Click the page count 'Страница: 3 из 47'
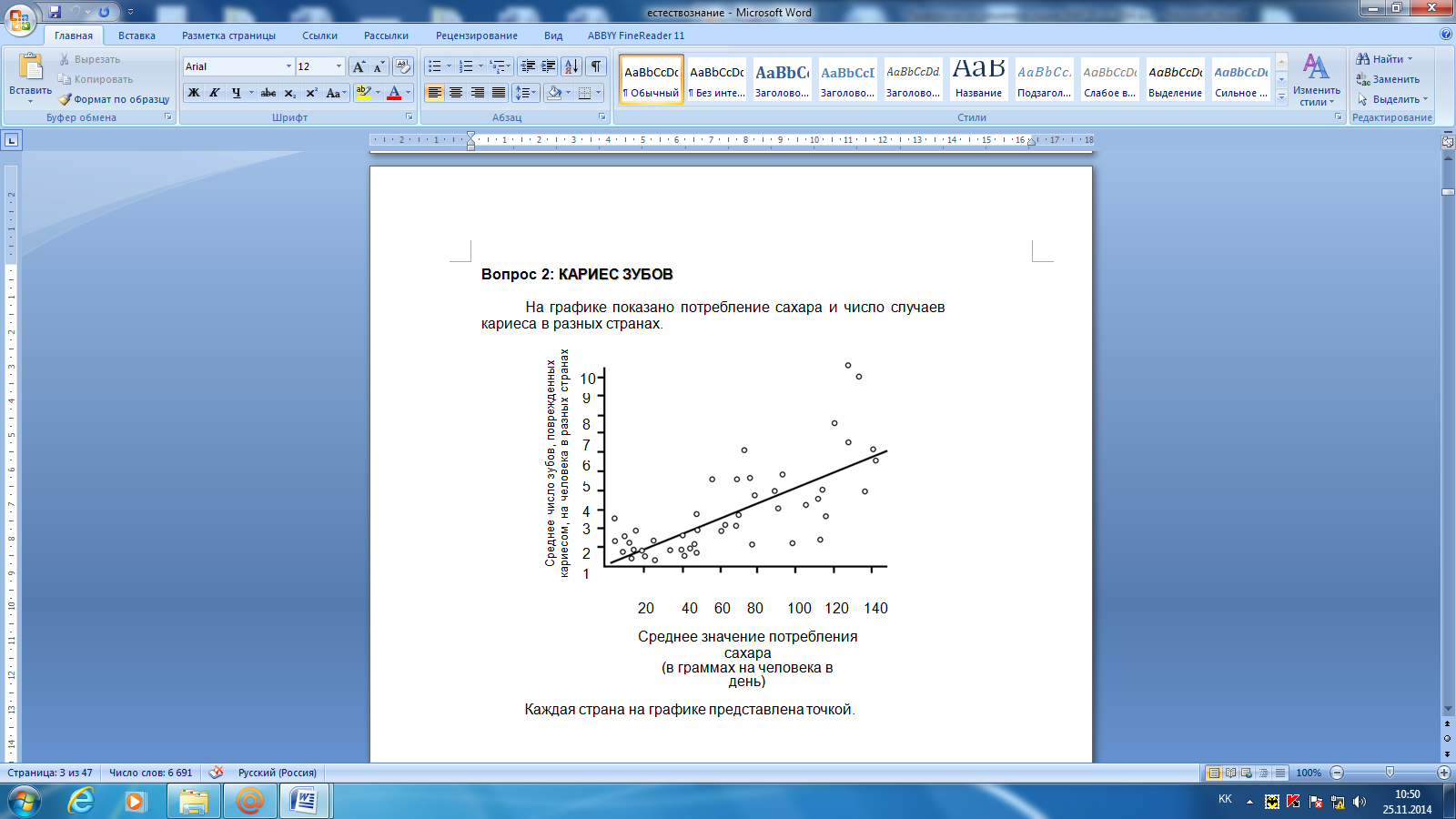 click(x=50, y=773)
